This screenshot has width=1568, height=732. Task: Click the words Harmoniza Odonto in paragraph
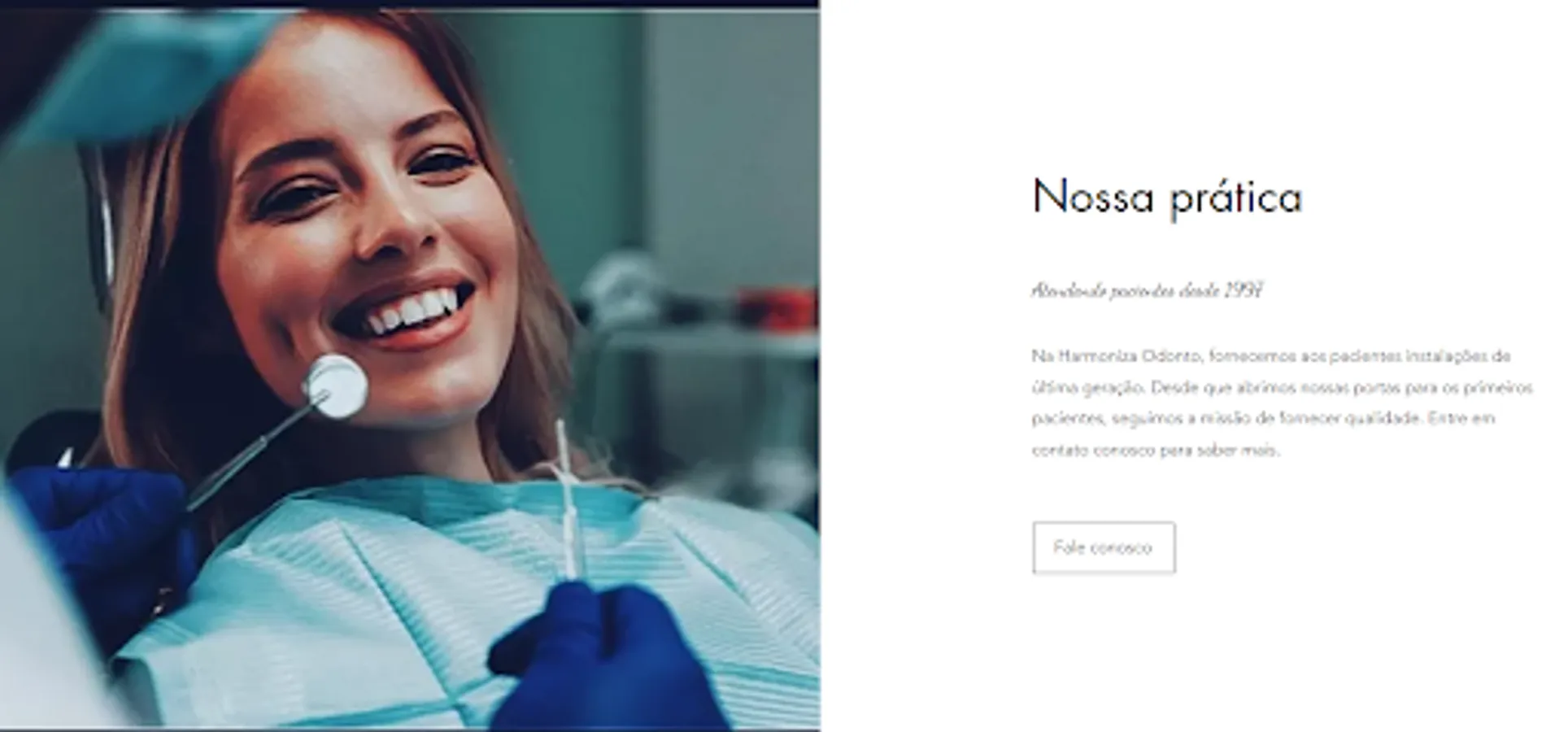coord(1129,356)
